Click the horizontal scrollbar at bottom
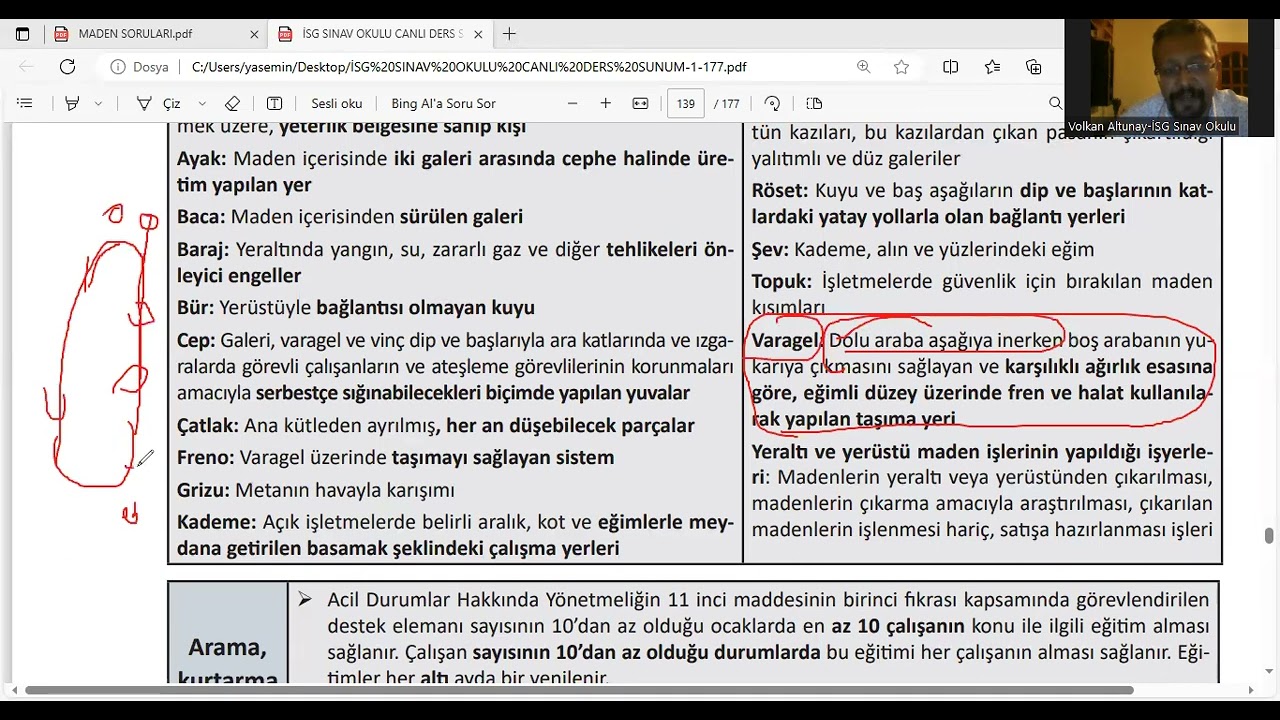Viewport: 1280px width, 720px height. pos(579,690)
